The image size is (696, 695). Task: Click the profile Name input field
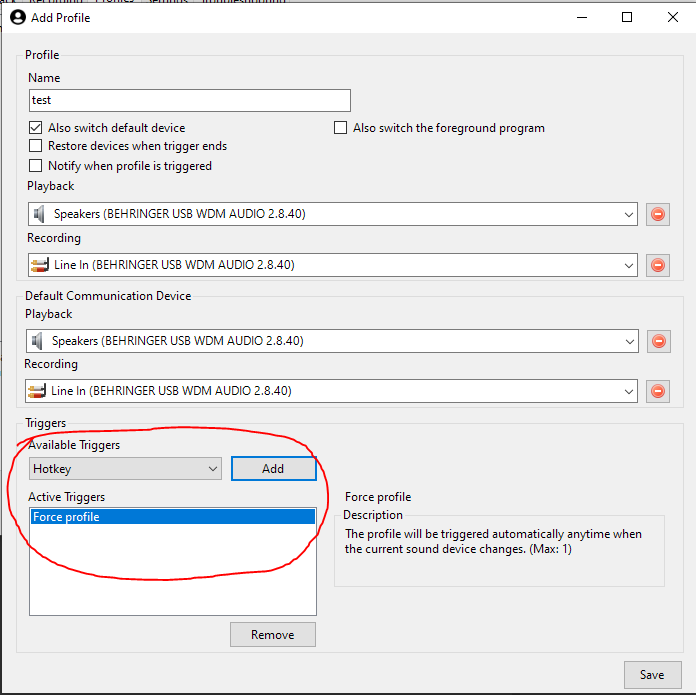pos(190,100)
